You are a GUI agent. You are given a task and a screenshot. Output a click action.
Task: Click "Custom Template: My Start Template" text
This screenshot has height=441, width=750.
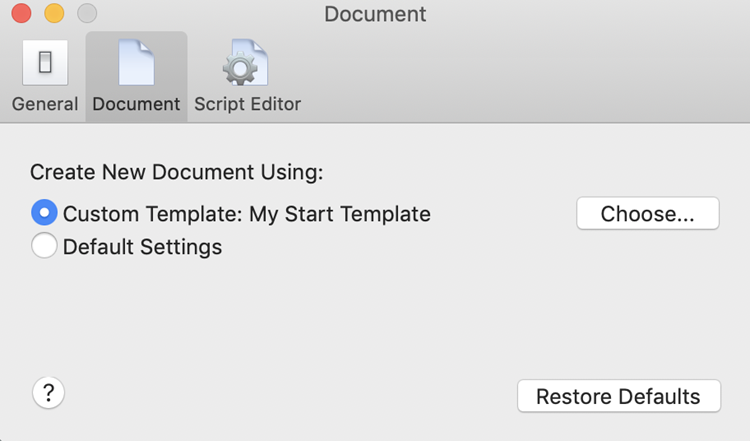point(246,213)
